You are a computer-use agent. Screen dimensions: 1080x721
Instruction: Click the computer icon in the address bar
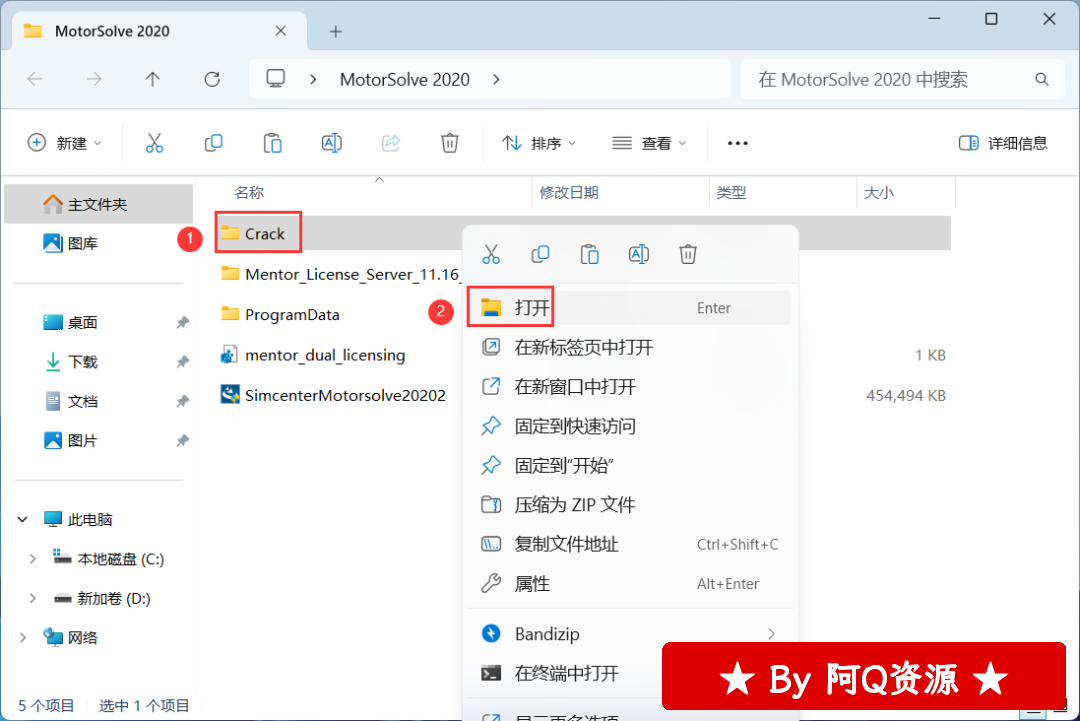(x=276, y=79)
